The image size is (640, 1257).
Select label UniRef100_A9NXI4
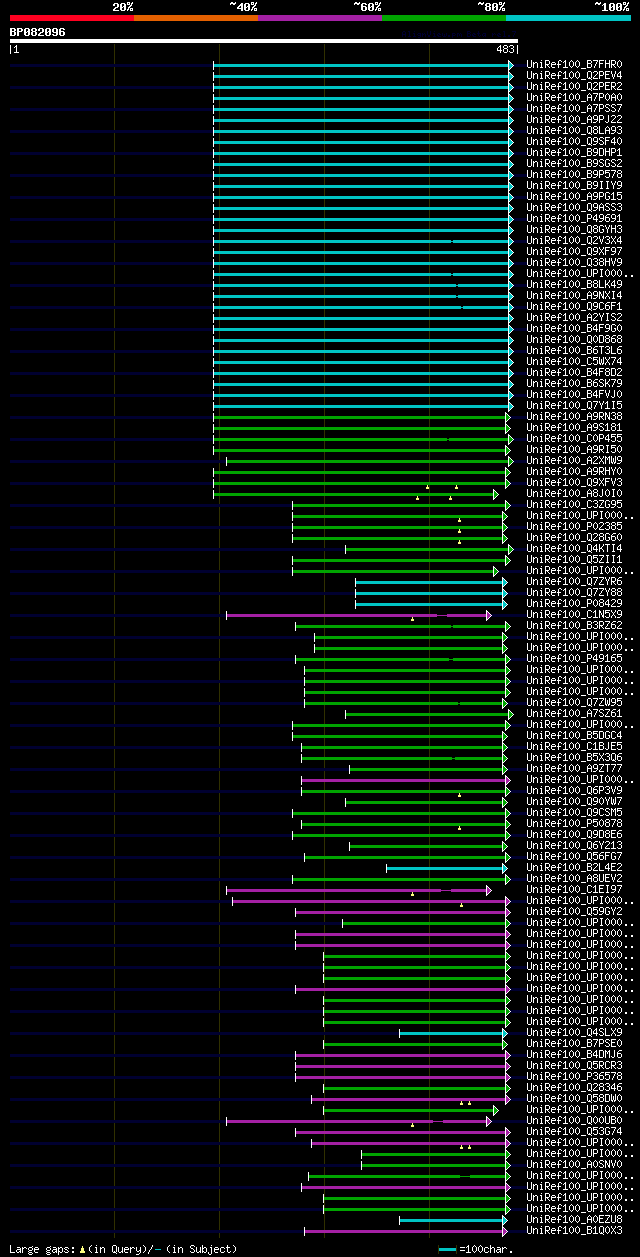point(574,295)
